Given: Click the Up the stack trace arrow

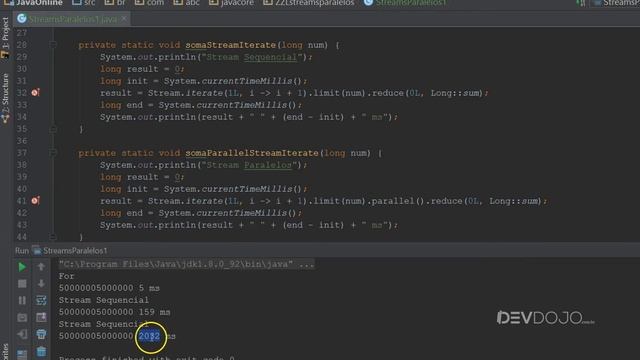Looking at the screenshot, I should pyautogui.click(x=41, y=267).
